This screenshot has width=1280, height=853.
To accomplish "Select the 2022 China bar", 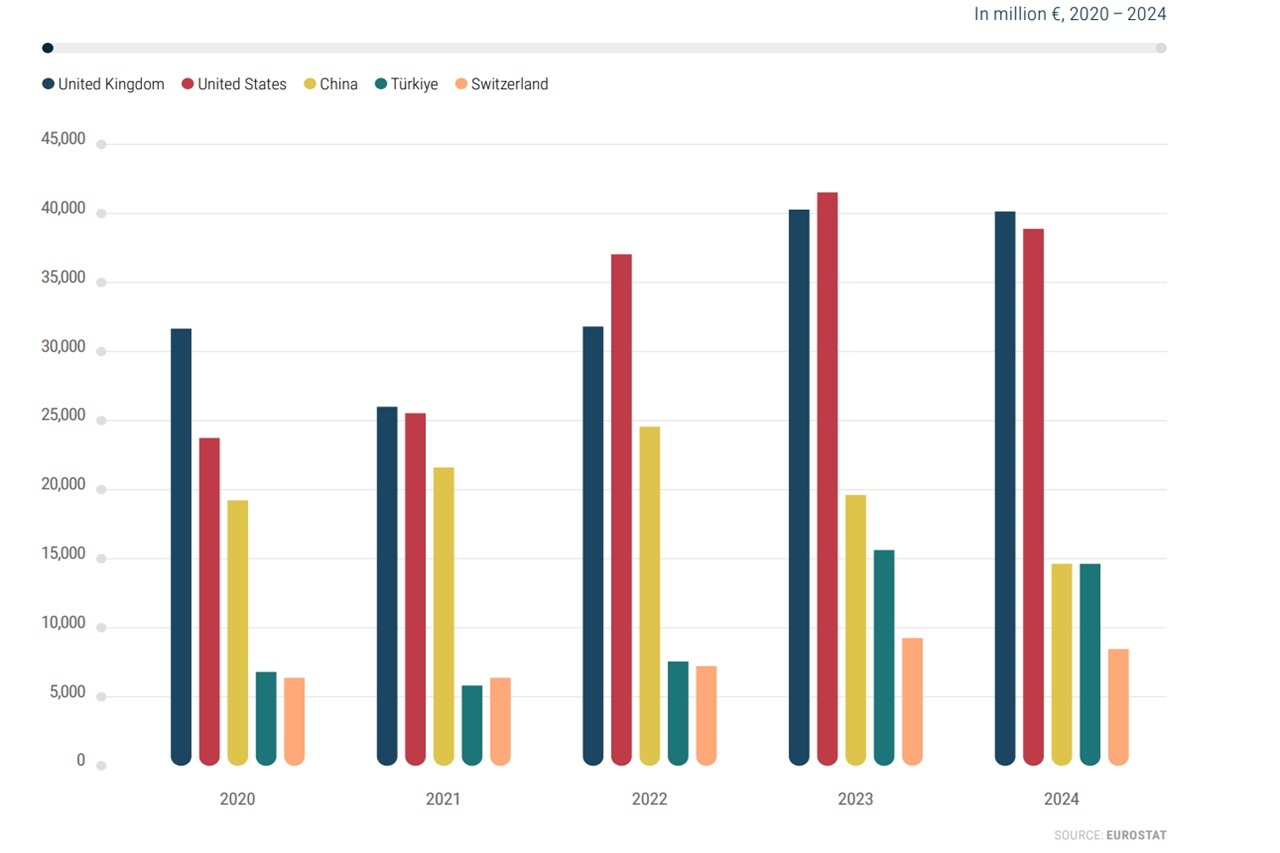I will coord(650,596).
